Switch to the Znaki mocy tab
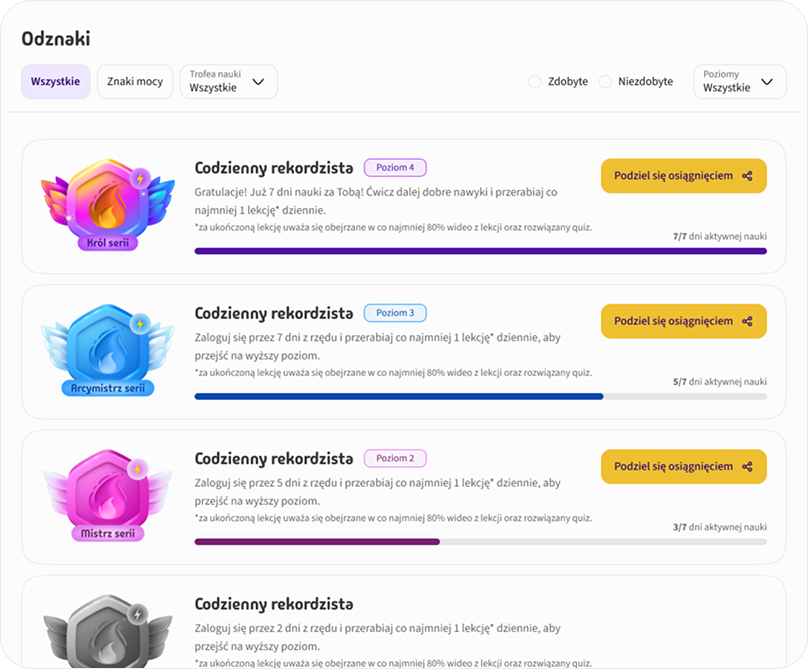 tap(135, 81)
